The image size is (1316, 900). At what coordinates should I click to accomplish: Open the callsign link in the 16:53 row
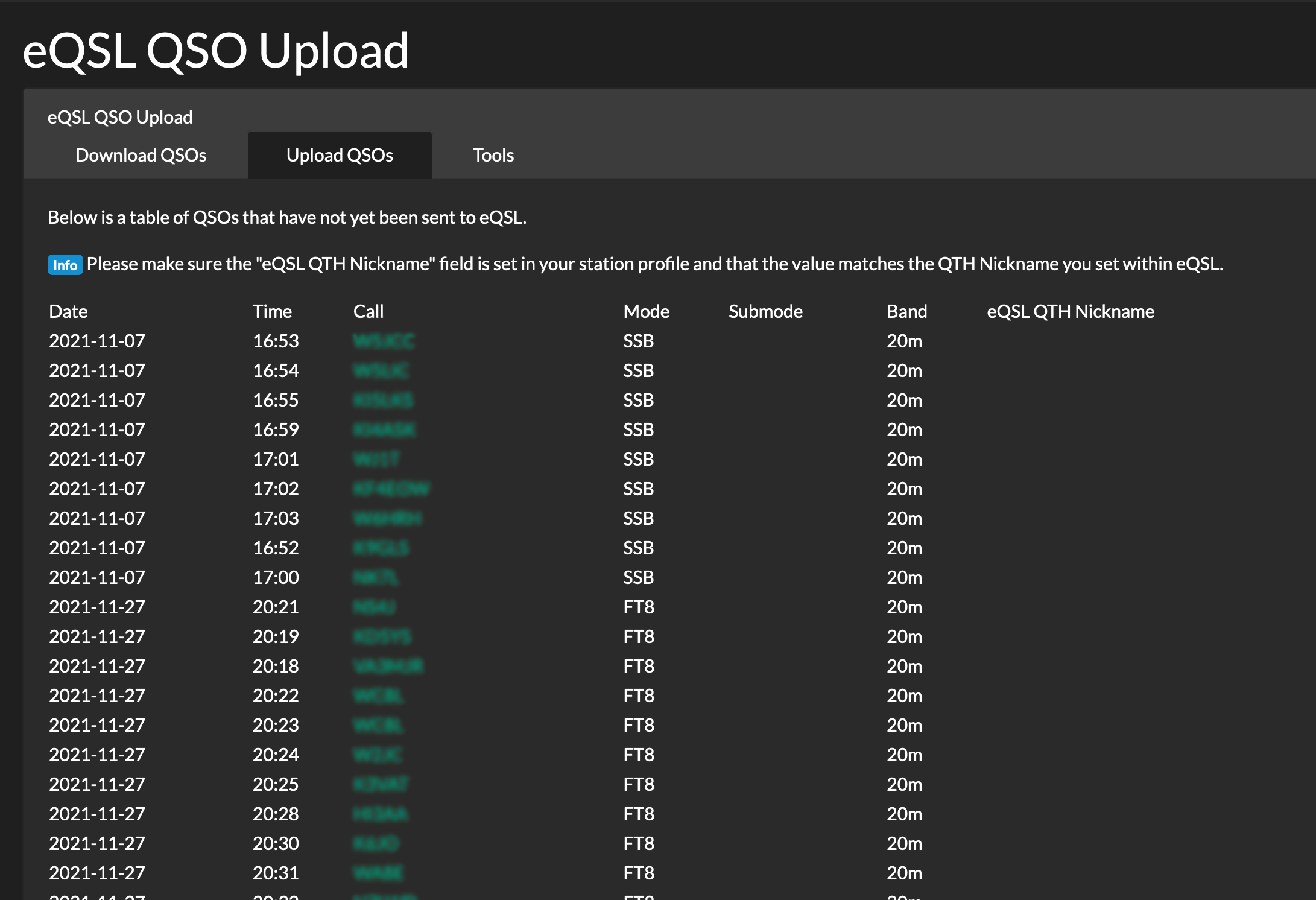click(384, 341)
